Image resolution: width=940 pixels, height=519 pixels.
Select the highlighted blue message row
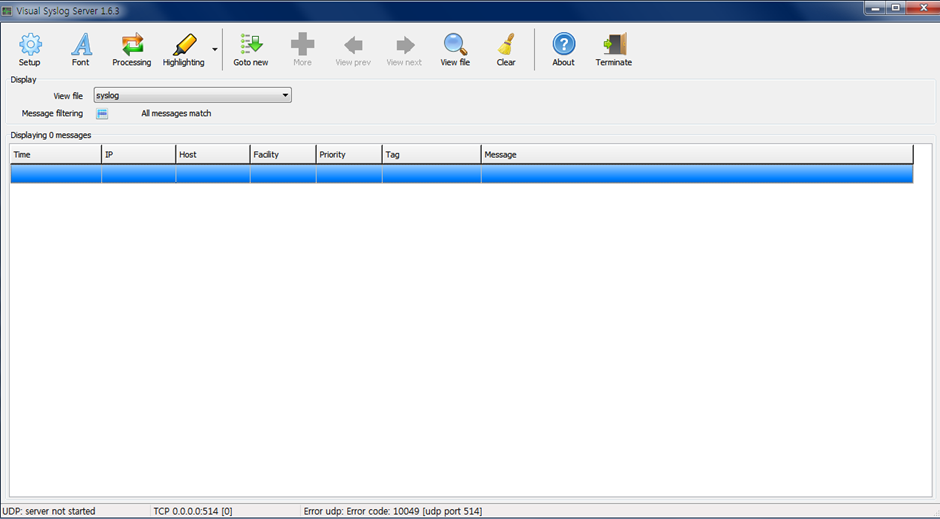(462, 174)
